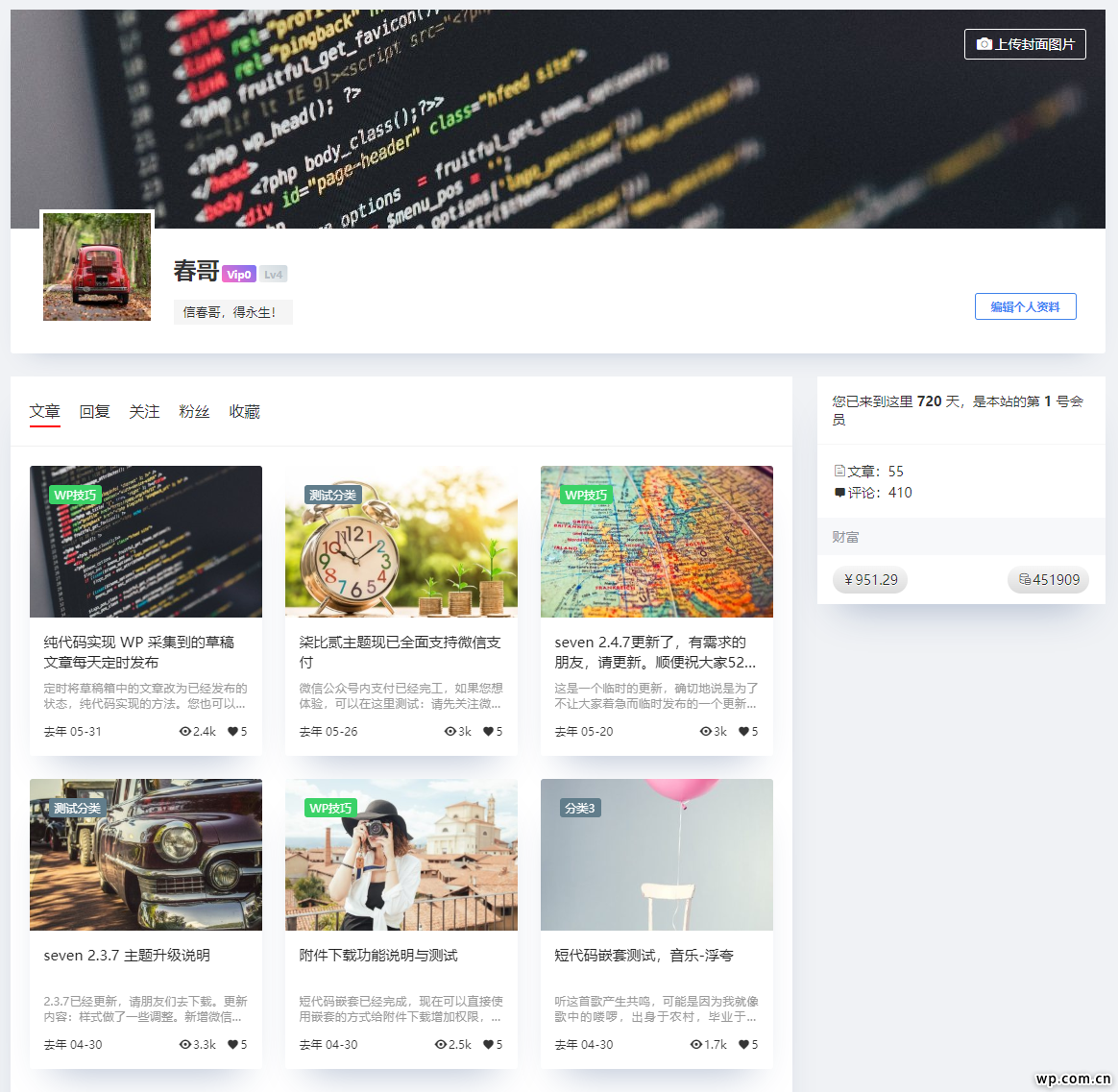Click the Lv4 level badge

click(x=273, y=275)
